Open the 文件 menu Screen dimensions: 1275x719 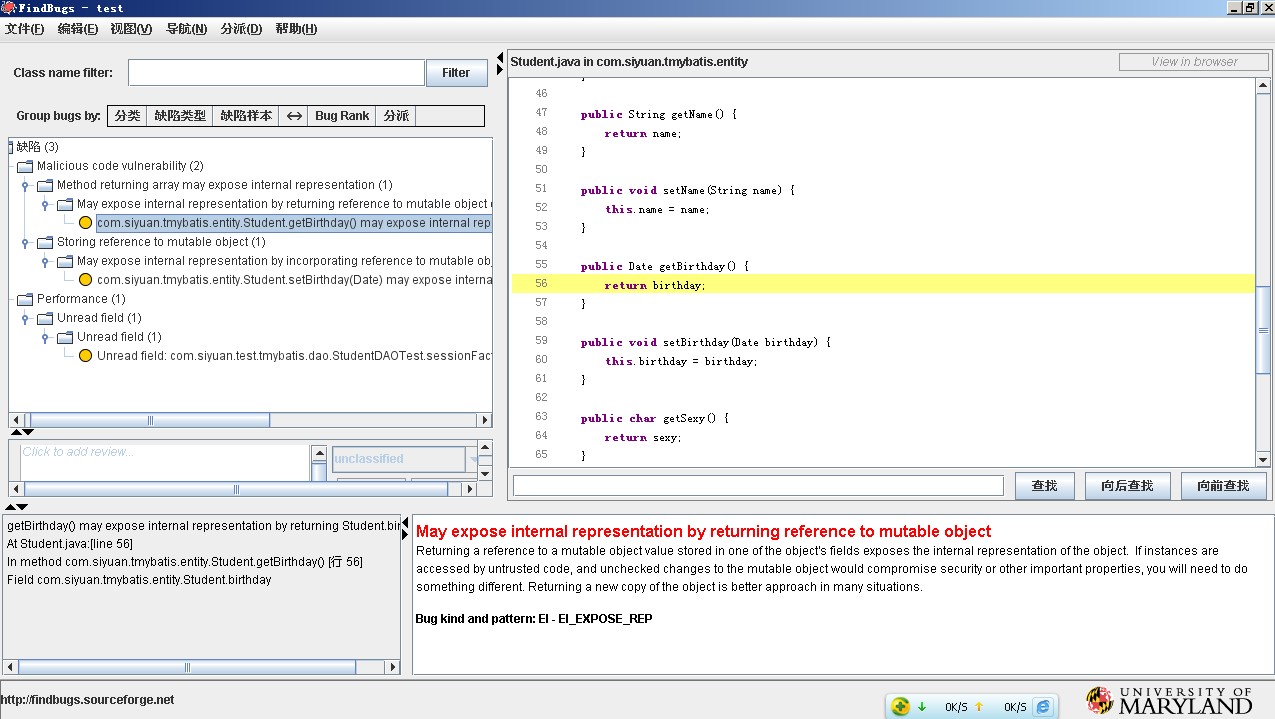pyautogui.click(x=25, y=29)
